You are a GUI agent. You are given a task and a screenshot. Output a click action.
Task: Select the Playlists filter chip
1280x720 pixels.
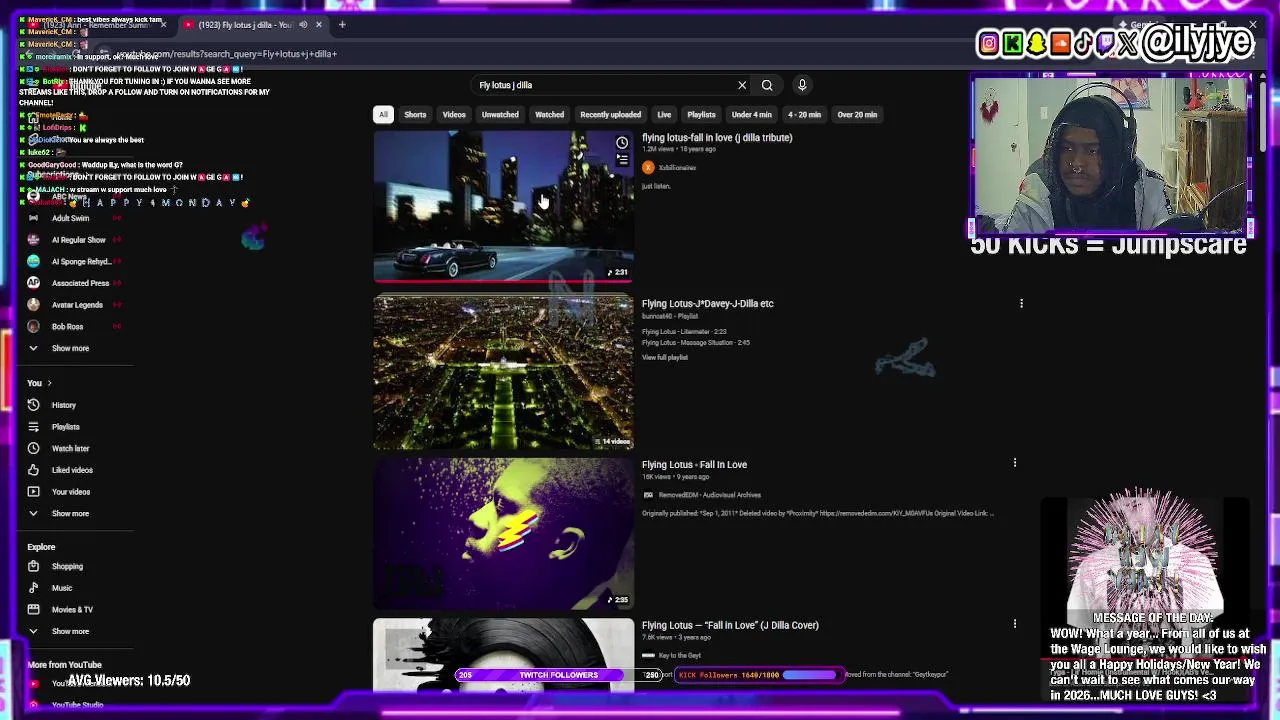point(701,115)
